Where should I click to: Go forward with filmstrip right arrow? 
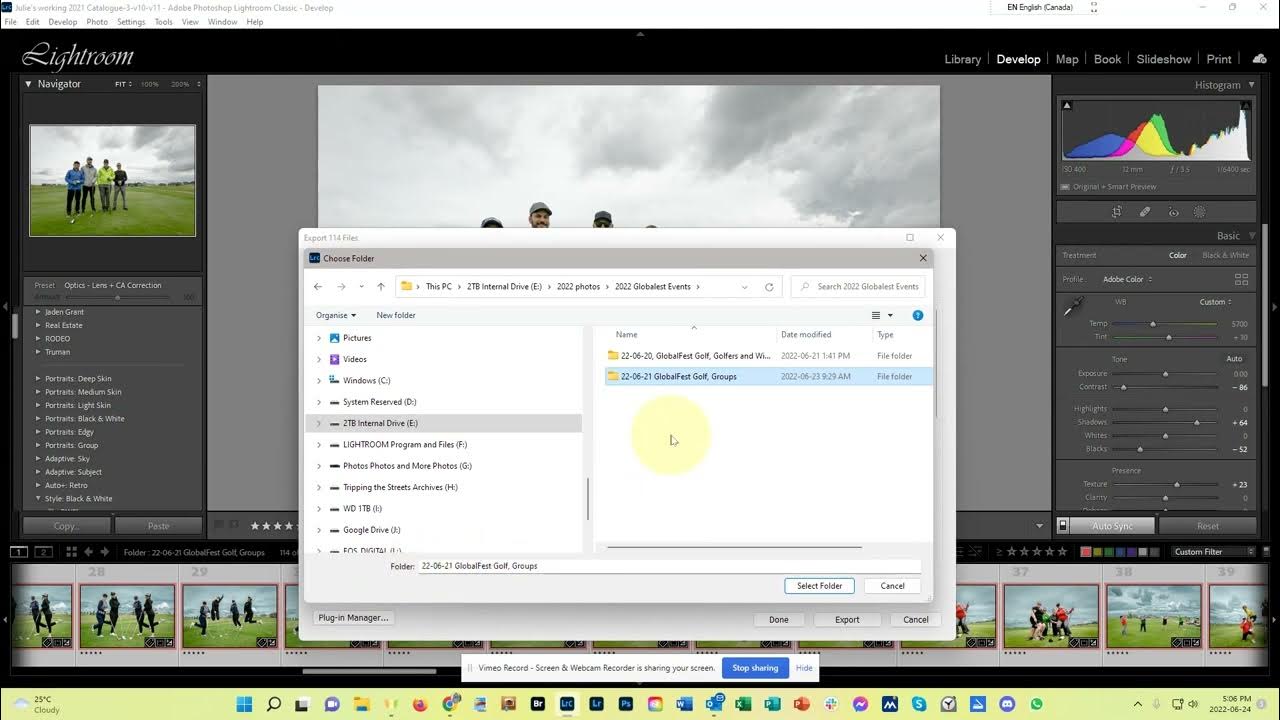point(104,552)
